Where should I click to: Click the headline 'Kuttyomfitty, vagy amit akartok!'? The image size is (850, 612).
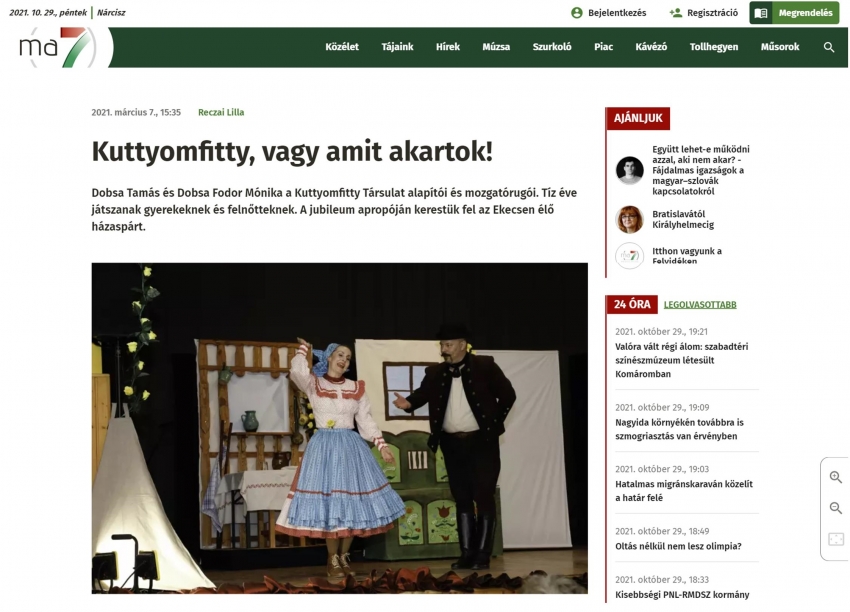[x=292, y=151]
